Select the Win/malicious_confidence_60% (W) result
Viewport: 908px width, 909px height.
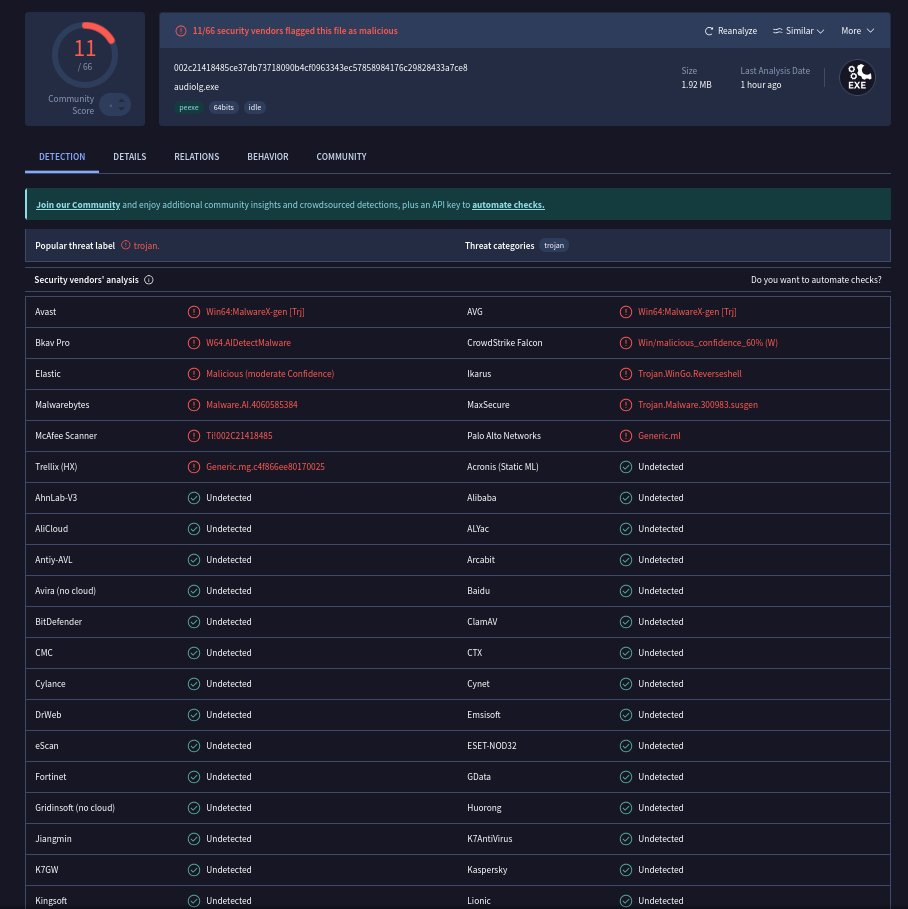click(x=707, y=343)
